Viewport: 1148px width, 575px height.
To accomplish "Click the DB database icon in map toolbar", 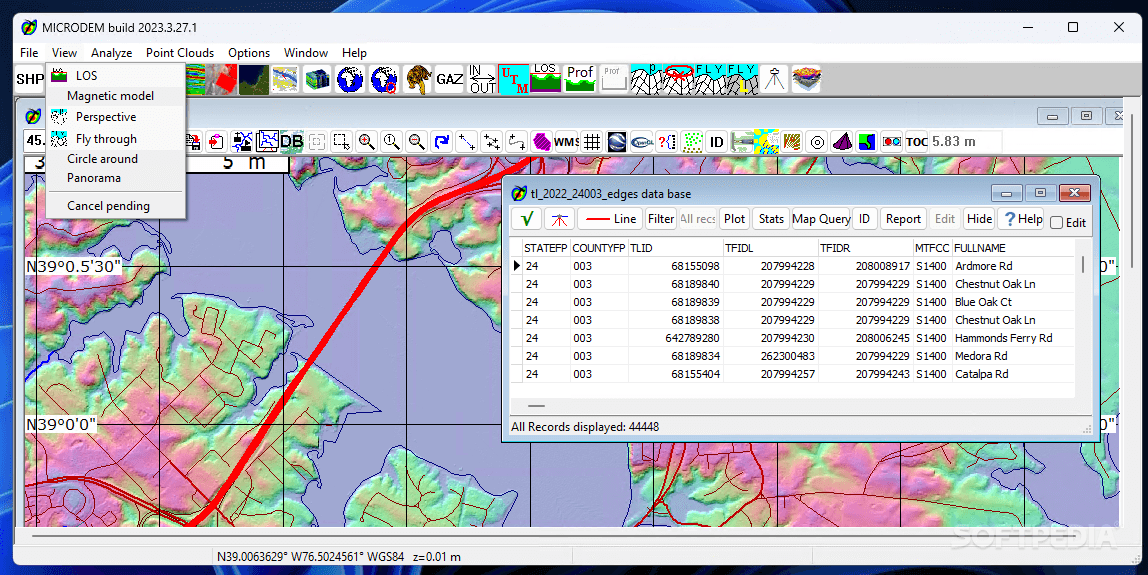I will (x=291, y=141).
